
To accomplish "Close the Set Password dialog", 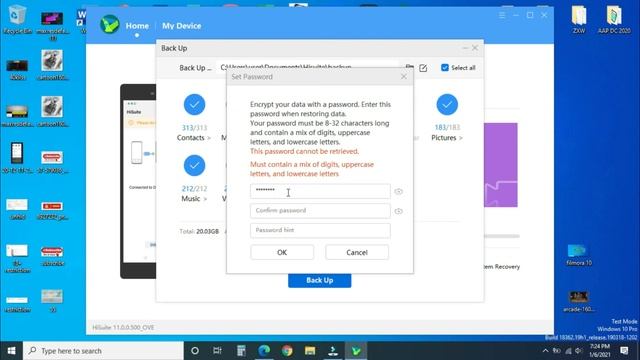I will [404, 77].
